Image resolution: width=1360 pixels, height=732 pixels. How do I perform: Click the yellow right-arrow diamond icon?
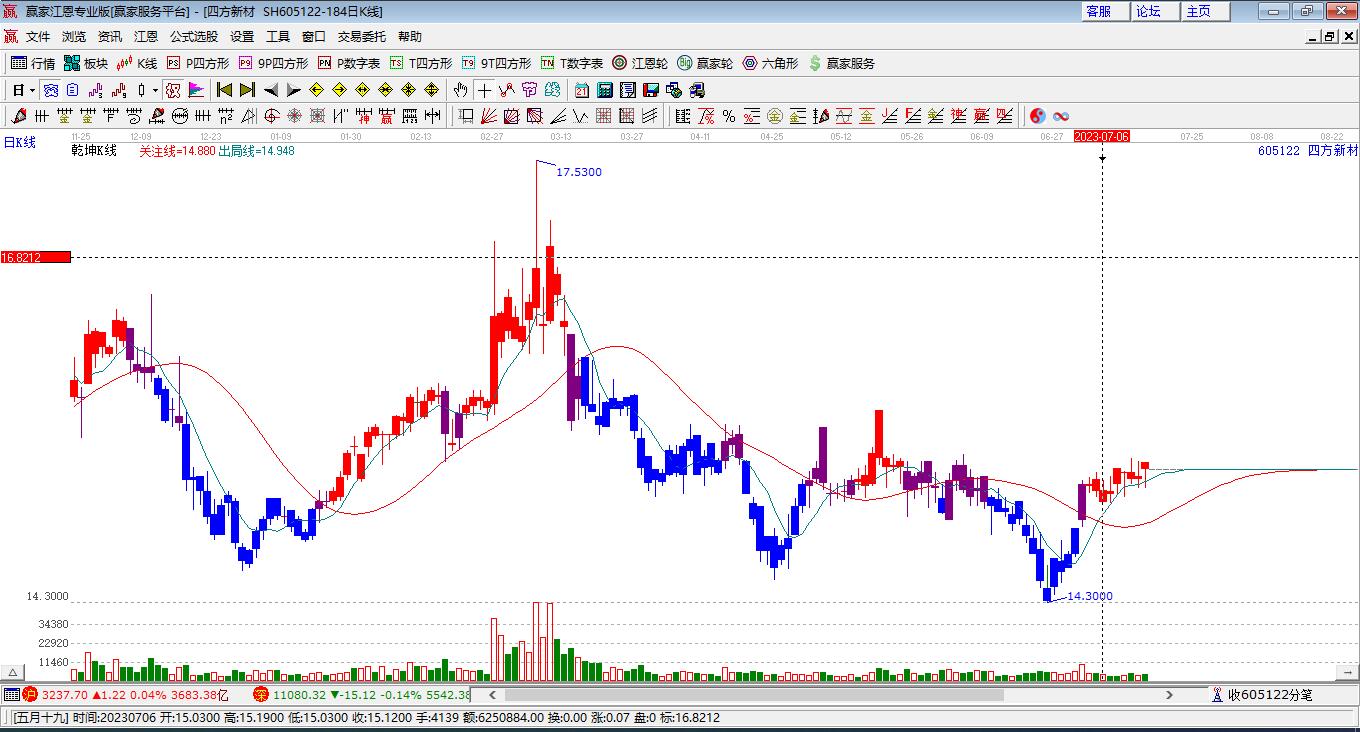pos(340,90)
